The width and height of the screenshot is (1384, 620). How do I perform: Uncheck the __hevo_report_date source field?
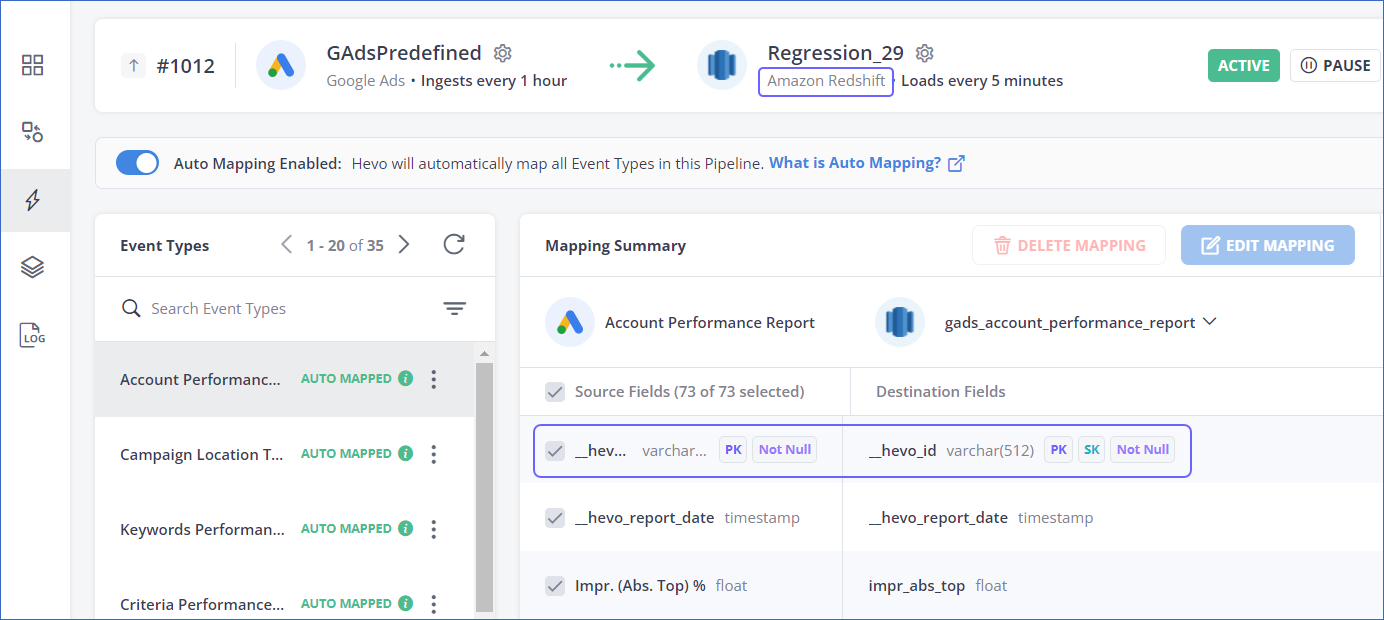[x=555, y=517]
